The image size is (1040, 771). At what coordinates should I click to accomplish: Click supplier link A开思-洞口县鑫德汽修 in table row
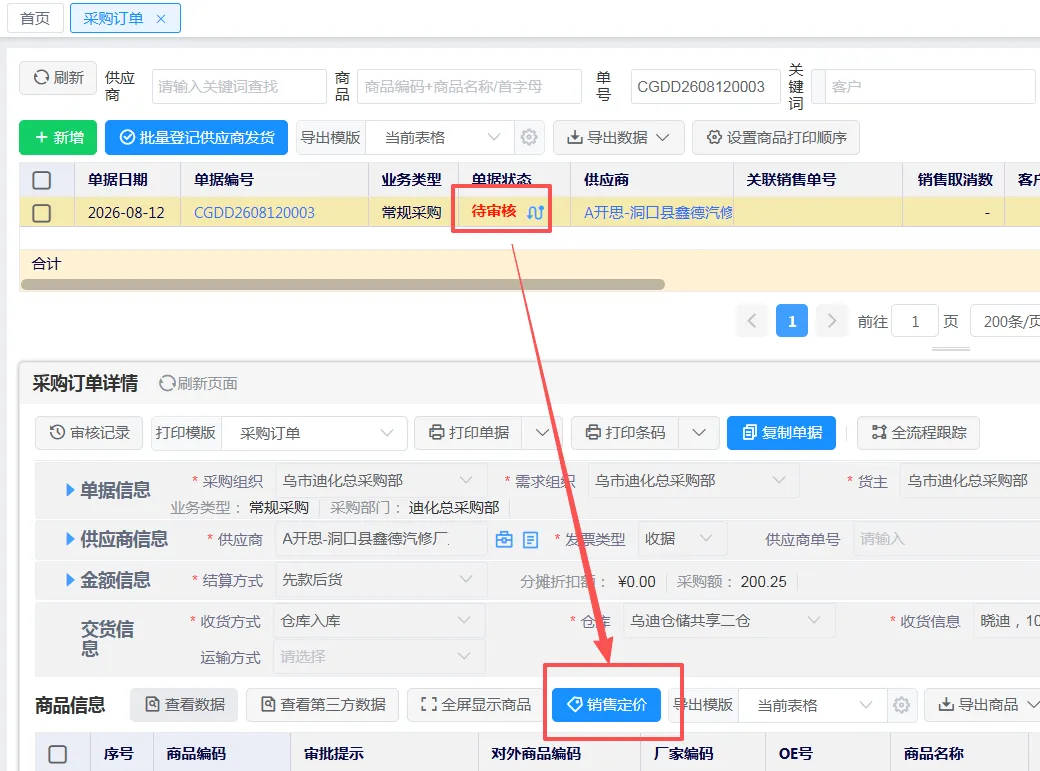[x=658, y=212]
